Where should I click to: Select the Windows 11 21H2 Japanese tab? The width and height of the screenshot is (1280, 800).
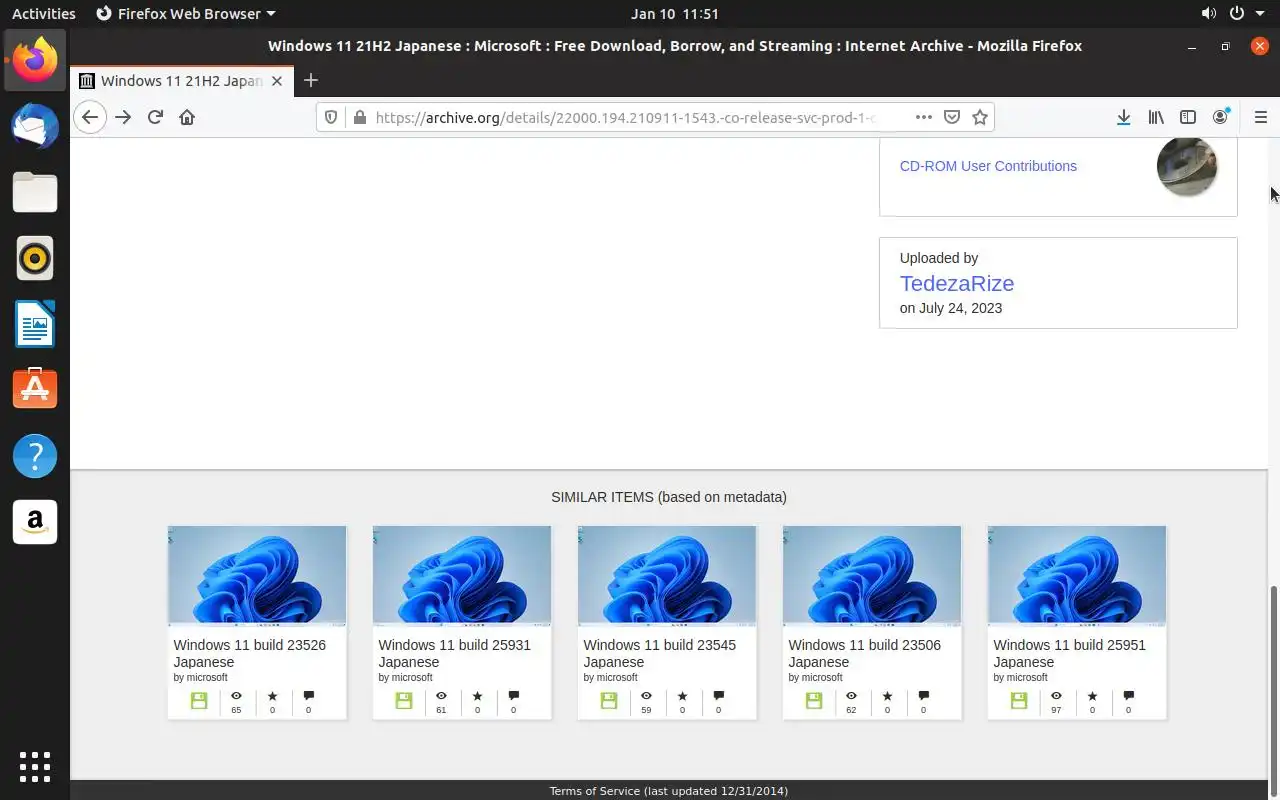point(182,80)
